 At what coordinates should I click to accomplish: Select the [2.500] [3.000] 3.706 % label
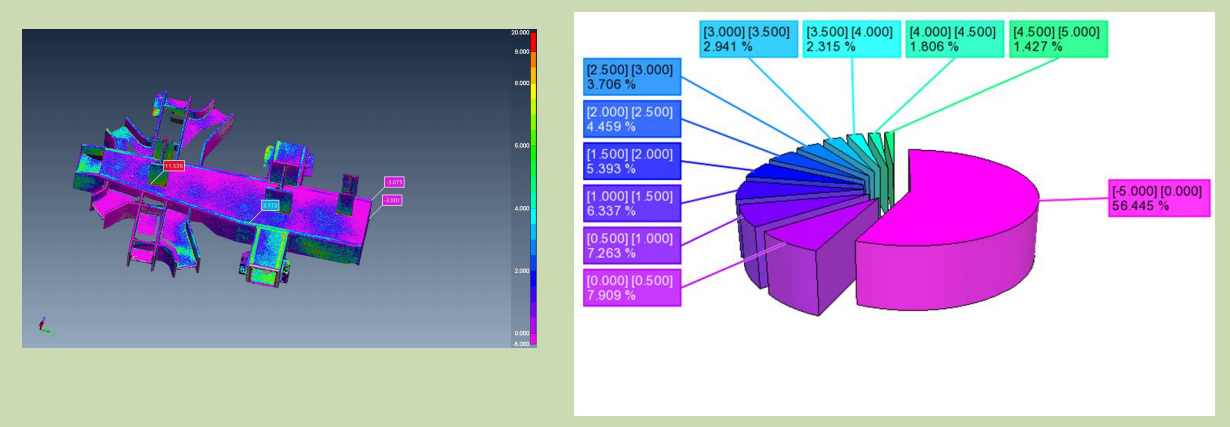[631, 77]
